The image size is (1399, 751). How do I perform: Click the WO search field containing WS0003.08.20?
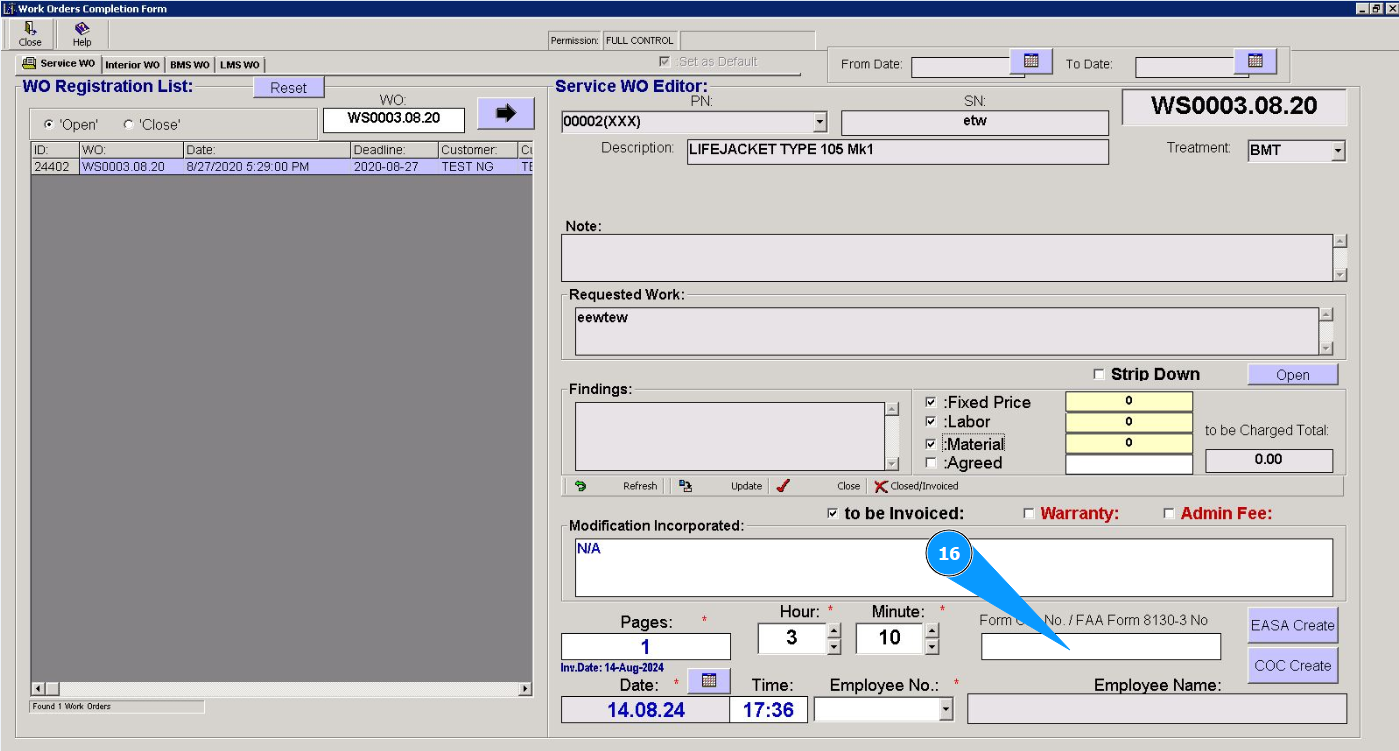tap(394, 118)
